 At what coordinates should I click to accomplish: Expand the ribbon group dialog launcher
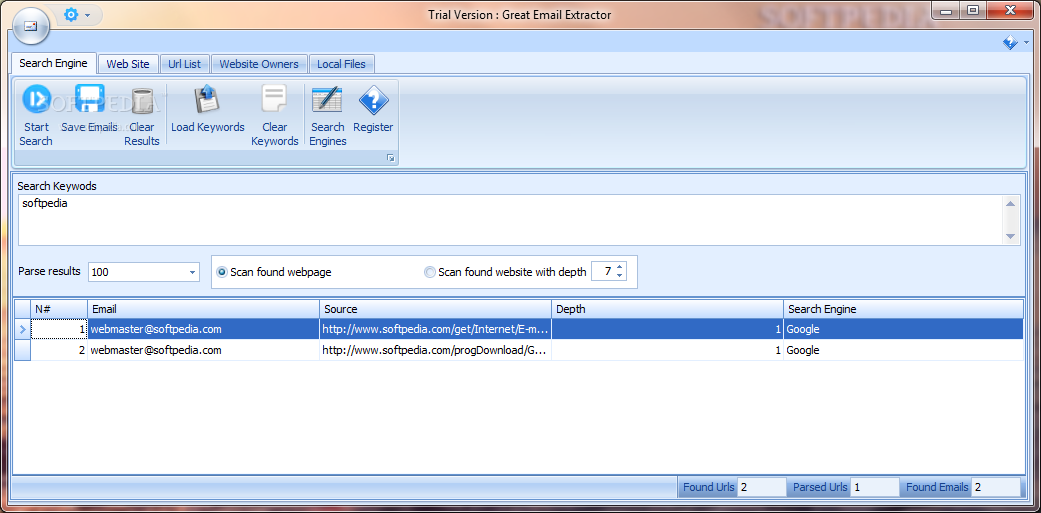pyautogui.click(x=390, y=158)
